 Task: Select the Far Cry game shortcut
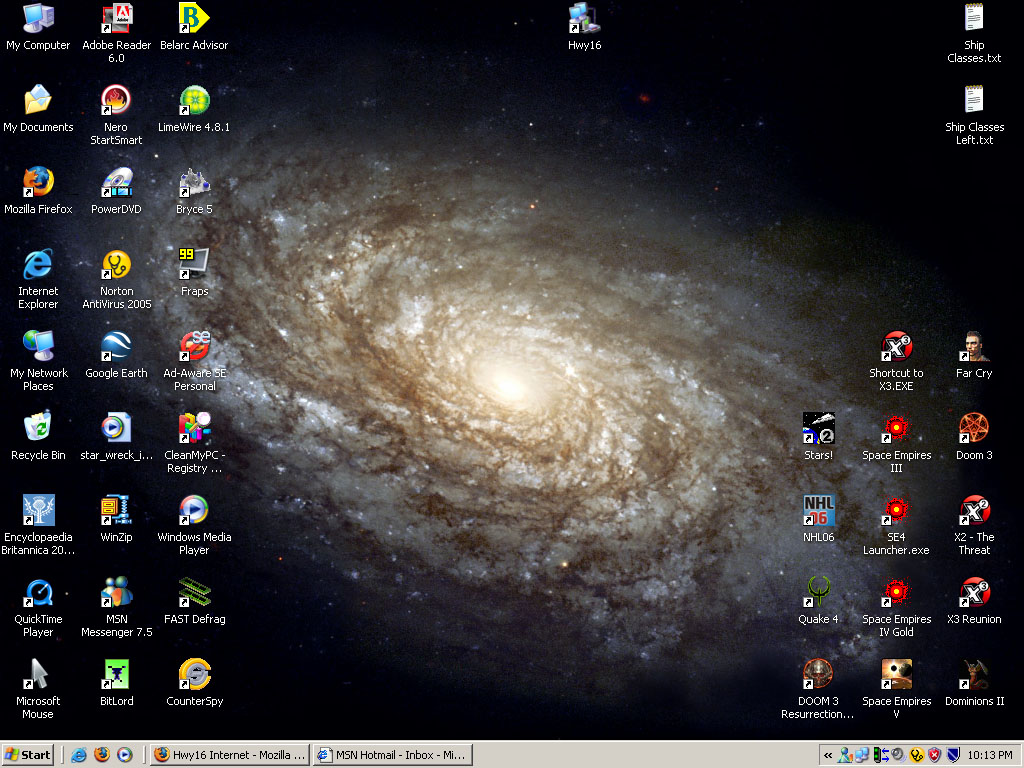(974, 348)
